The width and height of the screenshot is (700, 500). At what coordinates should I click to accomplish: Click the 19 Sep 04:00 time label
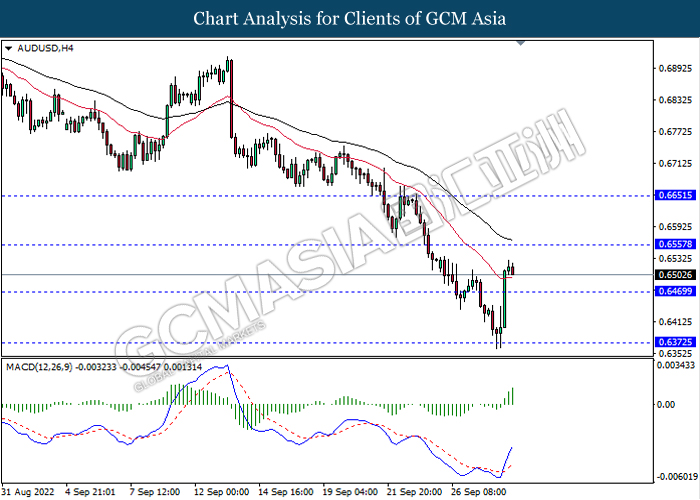[350, 492]
